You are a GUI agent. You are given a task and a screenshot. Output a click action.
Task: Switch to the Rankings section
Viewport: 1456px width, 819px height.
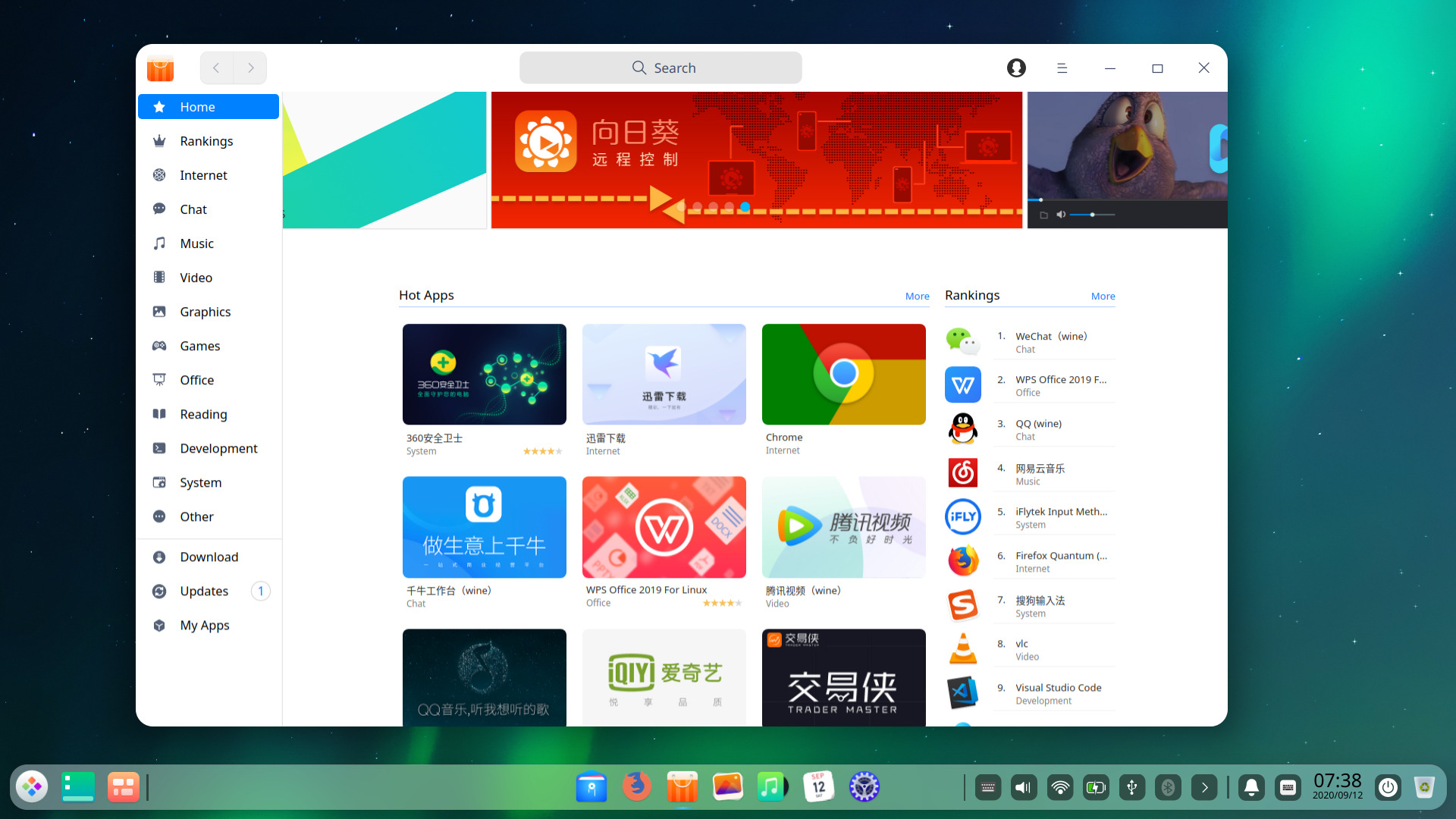207,140
